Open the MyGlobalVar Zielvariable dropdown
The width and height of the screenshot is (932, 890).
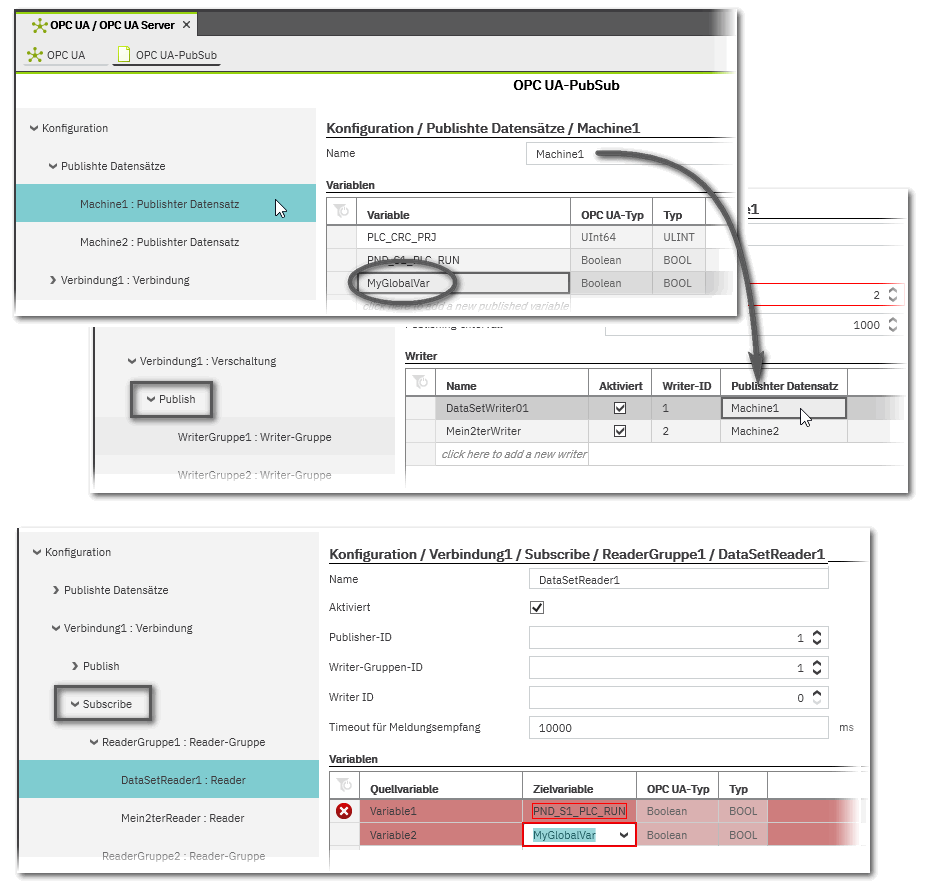[624, 835]
